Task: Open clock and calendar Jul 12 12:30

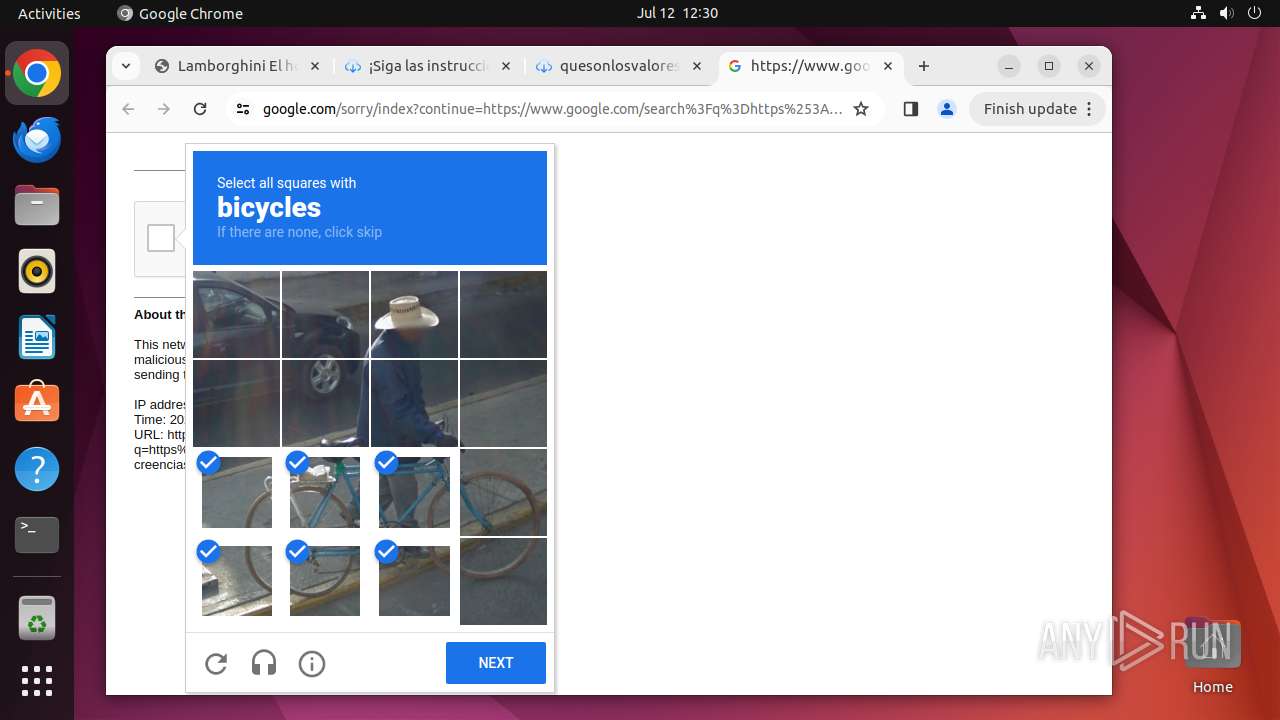Action: [677, 13]
